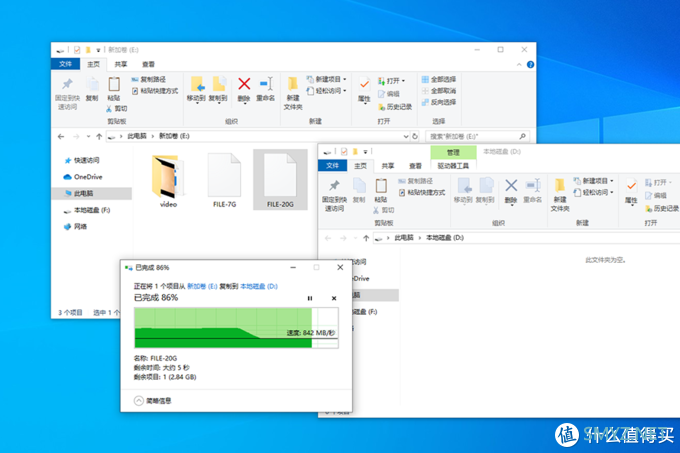Click the Up arrow in E: window navigation

click(x=99, y=137)
